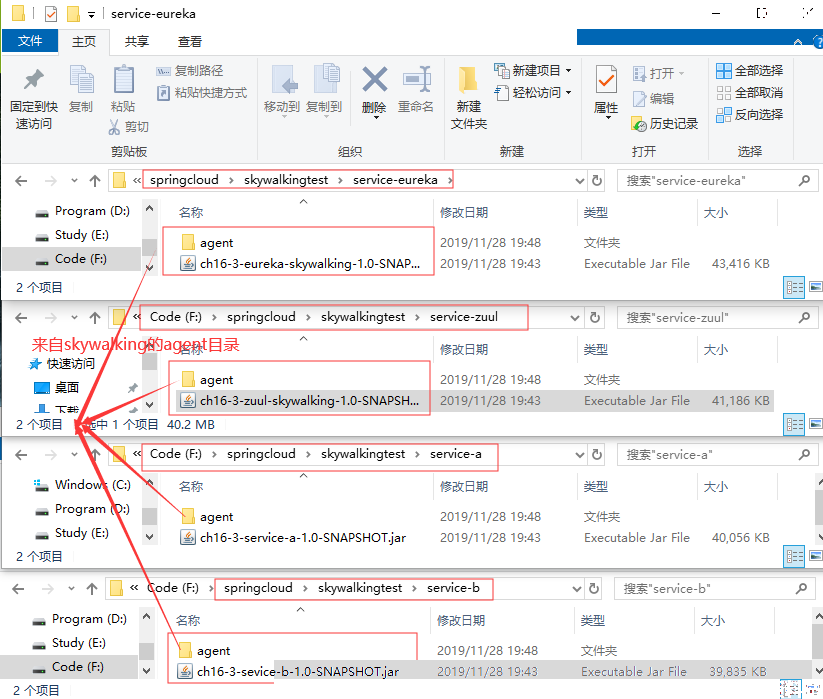
Task: Switch to the 查看 ribbon tab
Action: click(189, 41)
